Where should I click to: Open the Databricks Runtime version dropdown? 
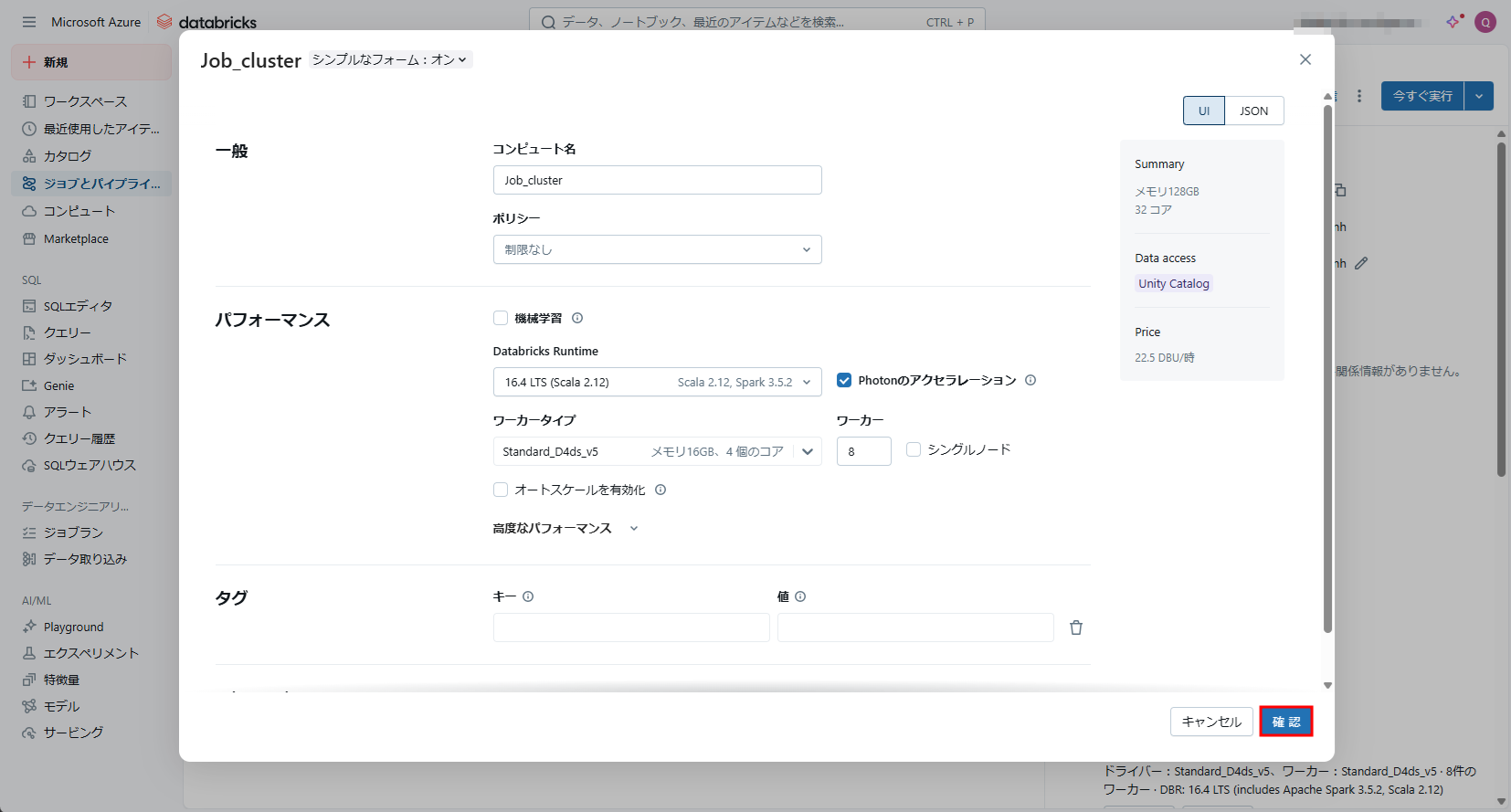pyautogui.click(x=657, y=382)
